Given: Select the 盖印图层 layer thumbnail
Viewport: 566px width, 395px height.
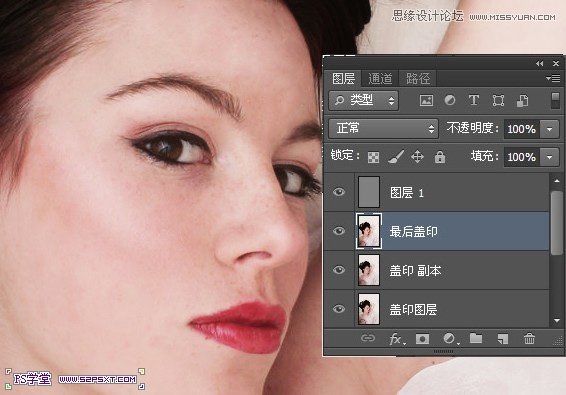Looking at the screenshot, I should [369, 309].
